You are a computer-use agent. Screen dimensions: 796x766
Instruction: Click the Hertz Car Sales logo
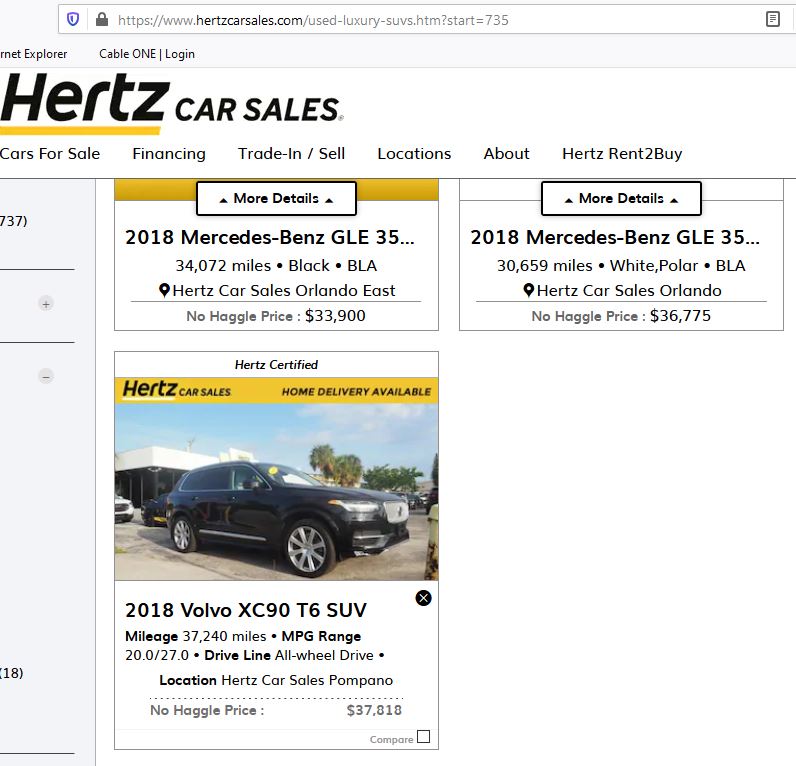(x=172, y=102)
